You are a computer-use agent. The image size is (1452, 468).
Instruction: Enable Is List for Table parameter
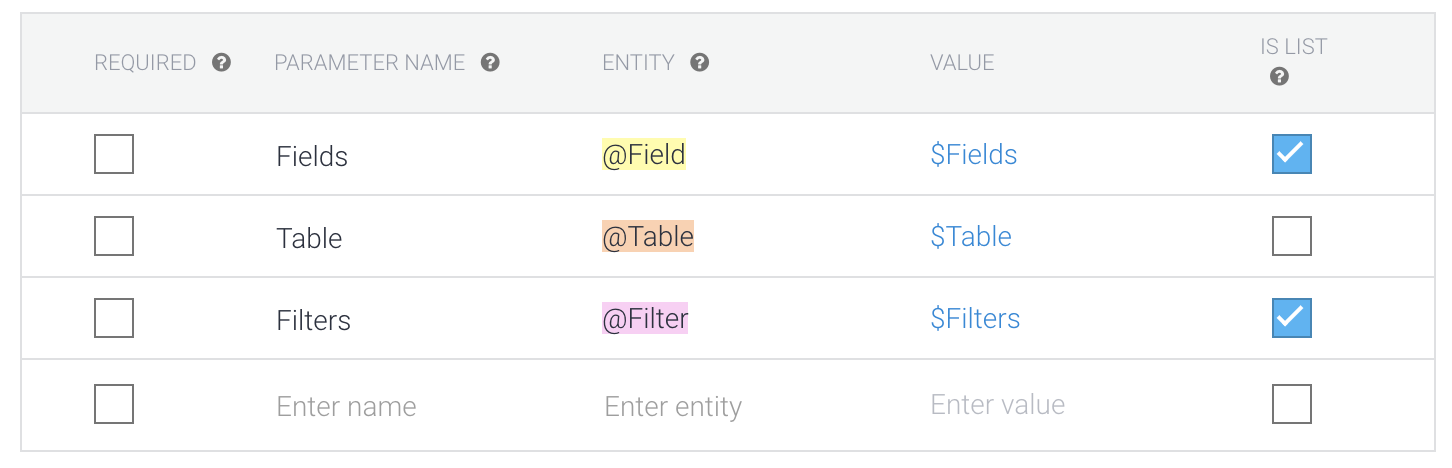[x=1291, y=237]
